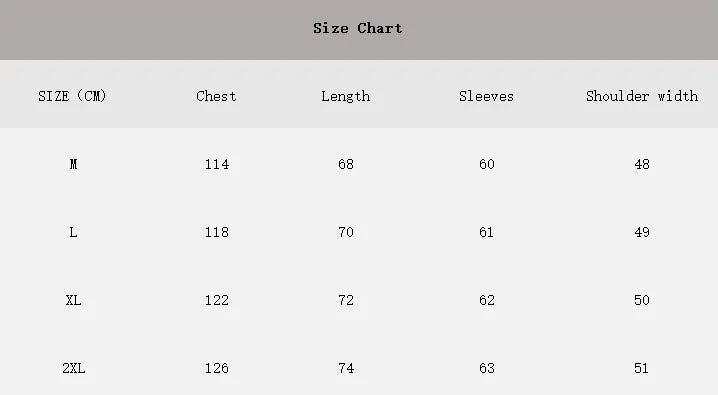Click the Sleeves column header
The image size is (718, 395).
tap(486, 96)
